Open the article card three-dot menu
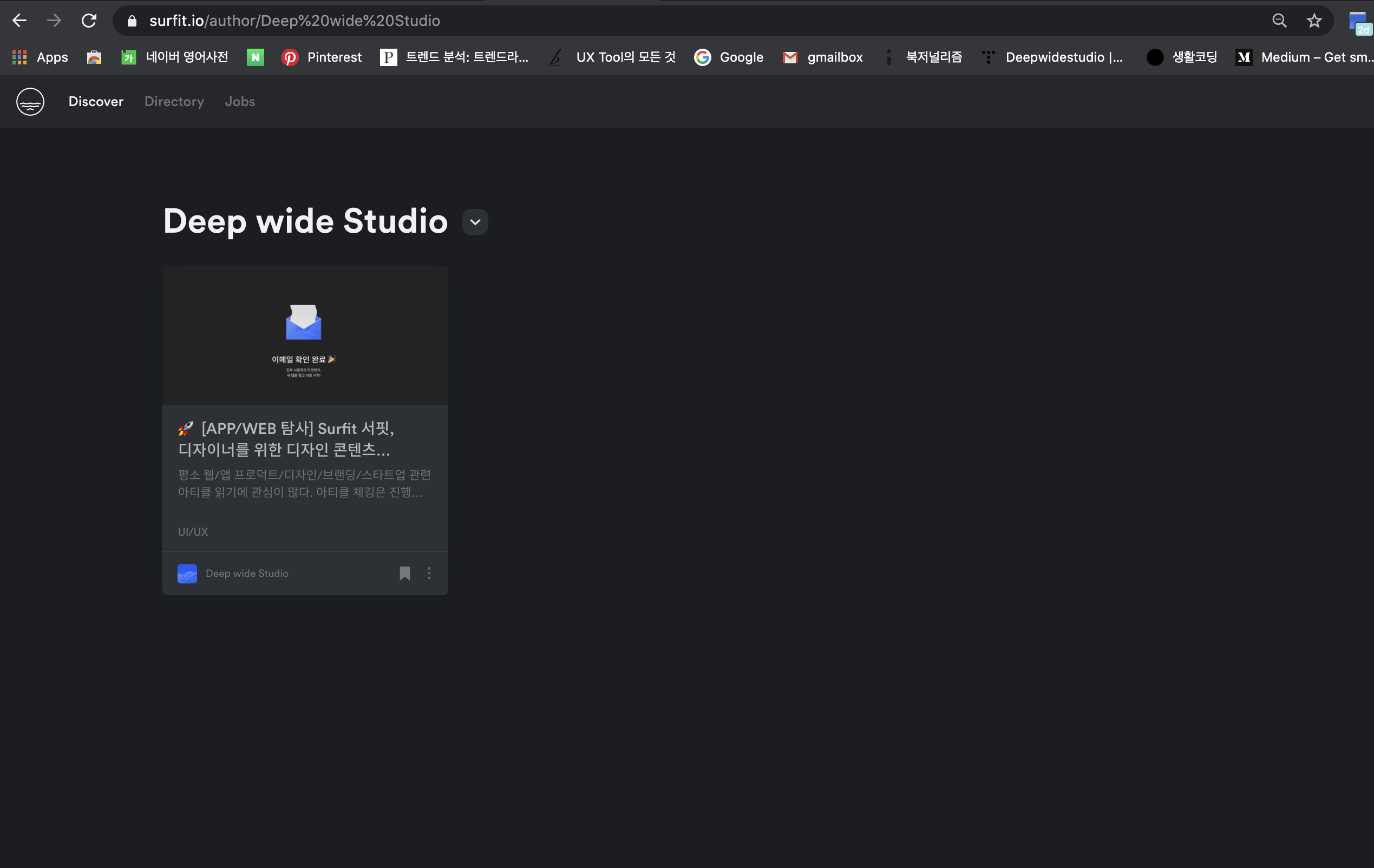This screenshot has width=1374, height=868. point(429,573)
